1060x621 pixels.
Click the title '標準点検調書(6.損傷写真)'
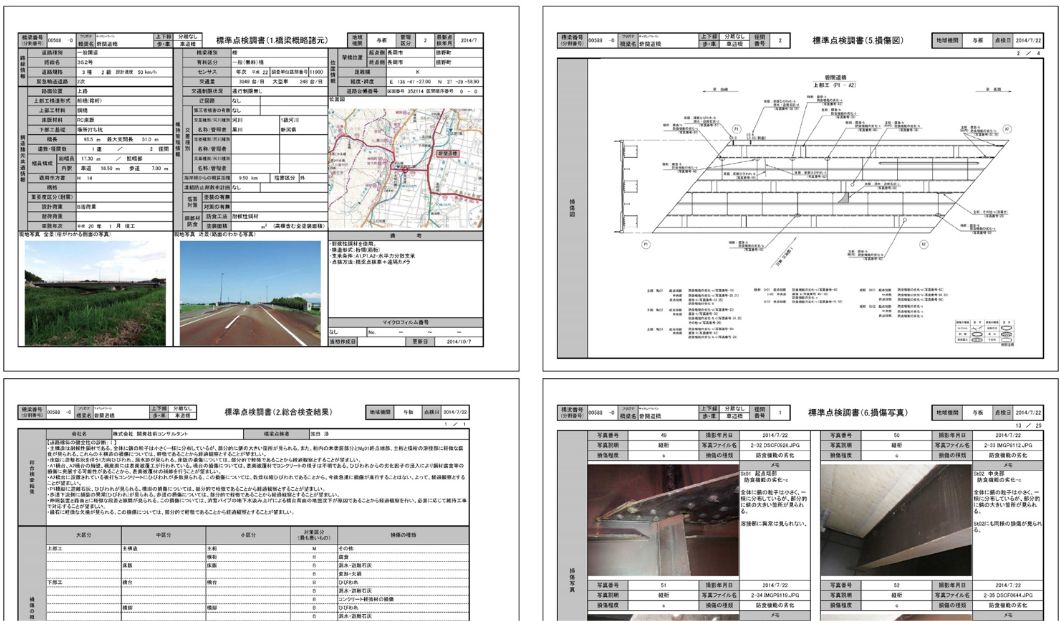coord(858,412)
